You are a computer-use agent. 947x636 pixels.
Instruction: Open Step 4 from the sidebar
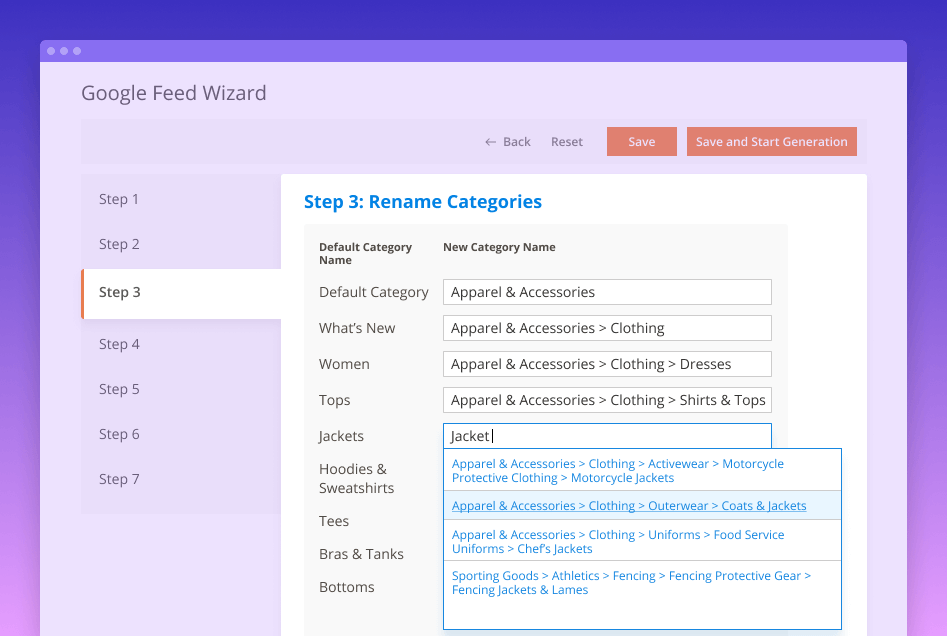[119, 344]
